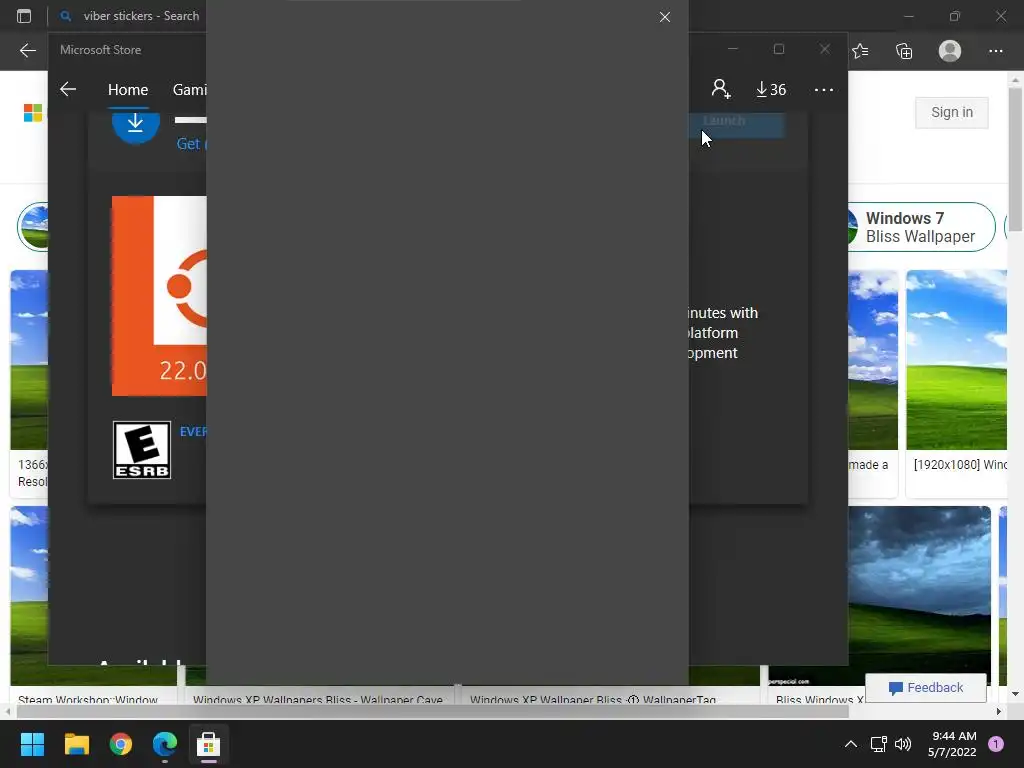Open File Explorer from taskbar
Viewport: 1024px width, 768px height.
[76, 744]
